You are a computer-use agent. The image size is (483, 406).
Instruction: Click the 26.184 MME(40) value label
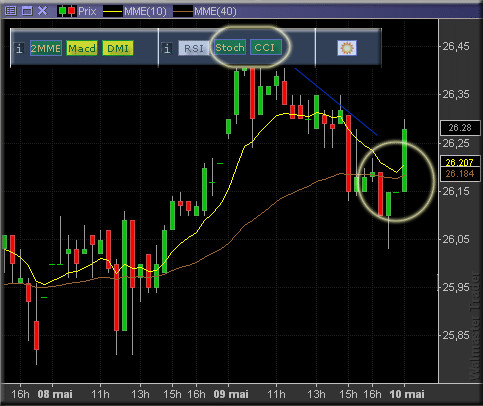(x=460, y=174)
